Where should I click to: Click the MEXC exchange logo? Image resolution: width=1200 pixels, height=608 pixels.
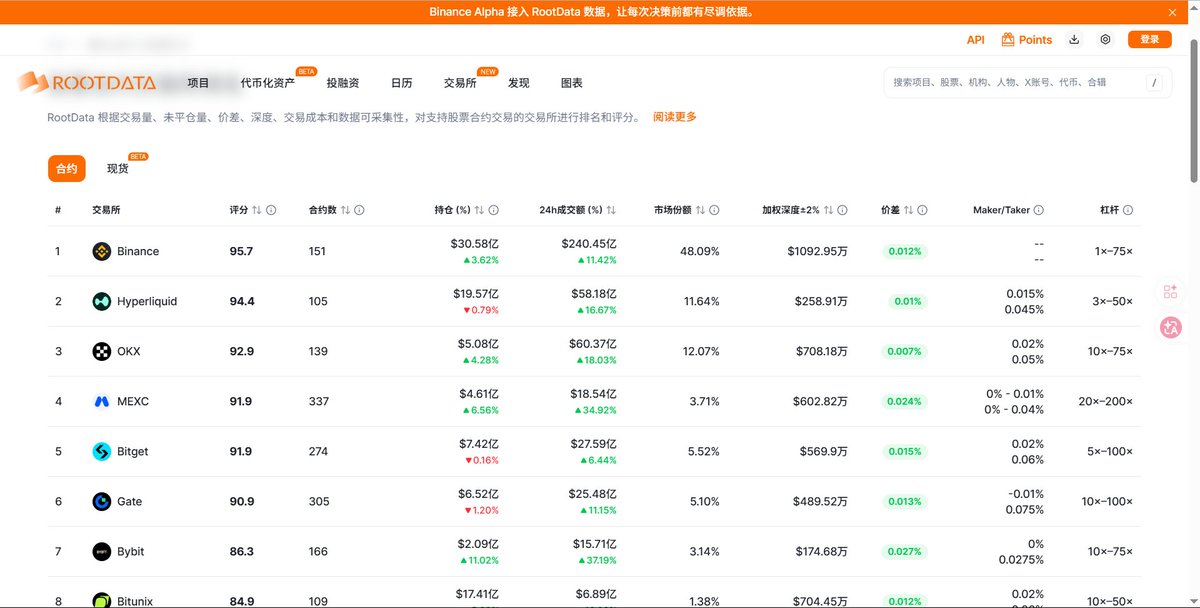click(x=101, y=401)
